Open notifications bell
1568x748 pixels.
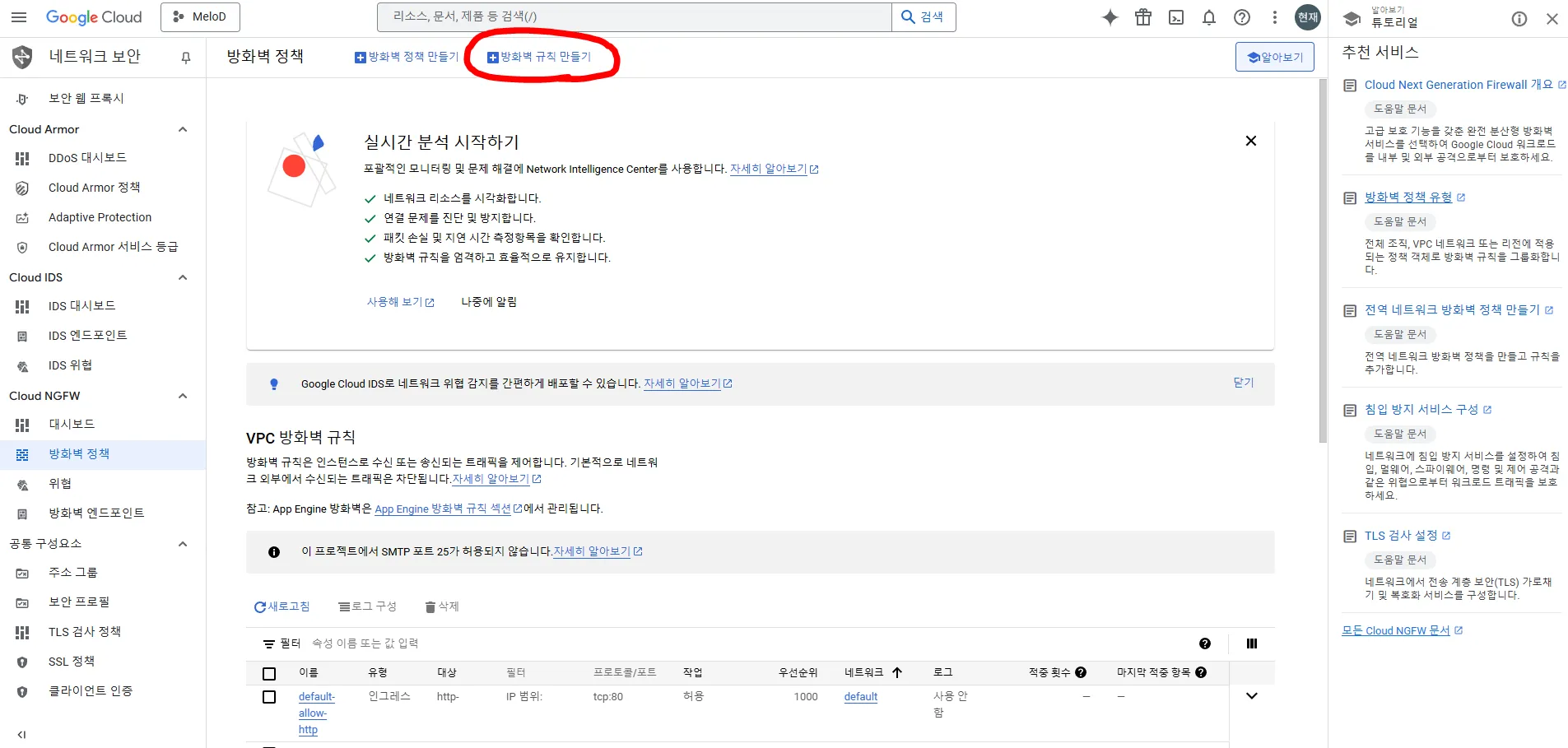tap(1209, 17)
